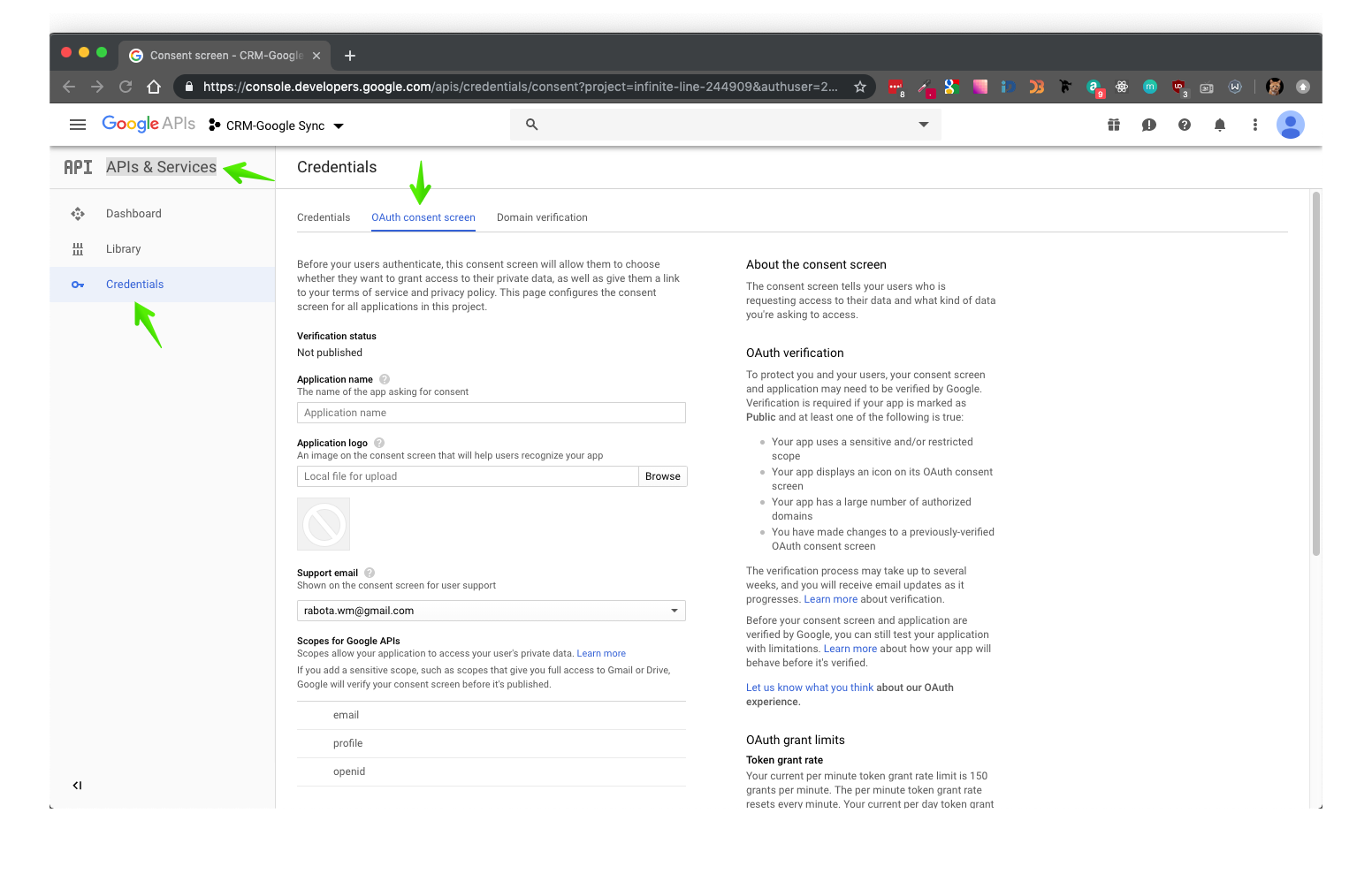Bookmark the page with star icon

tap(859, 87)
